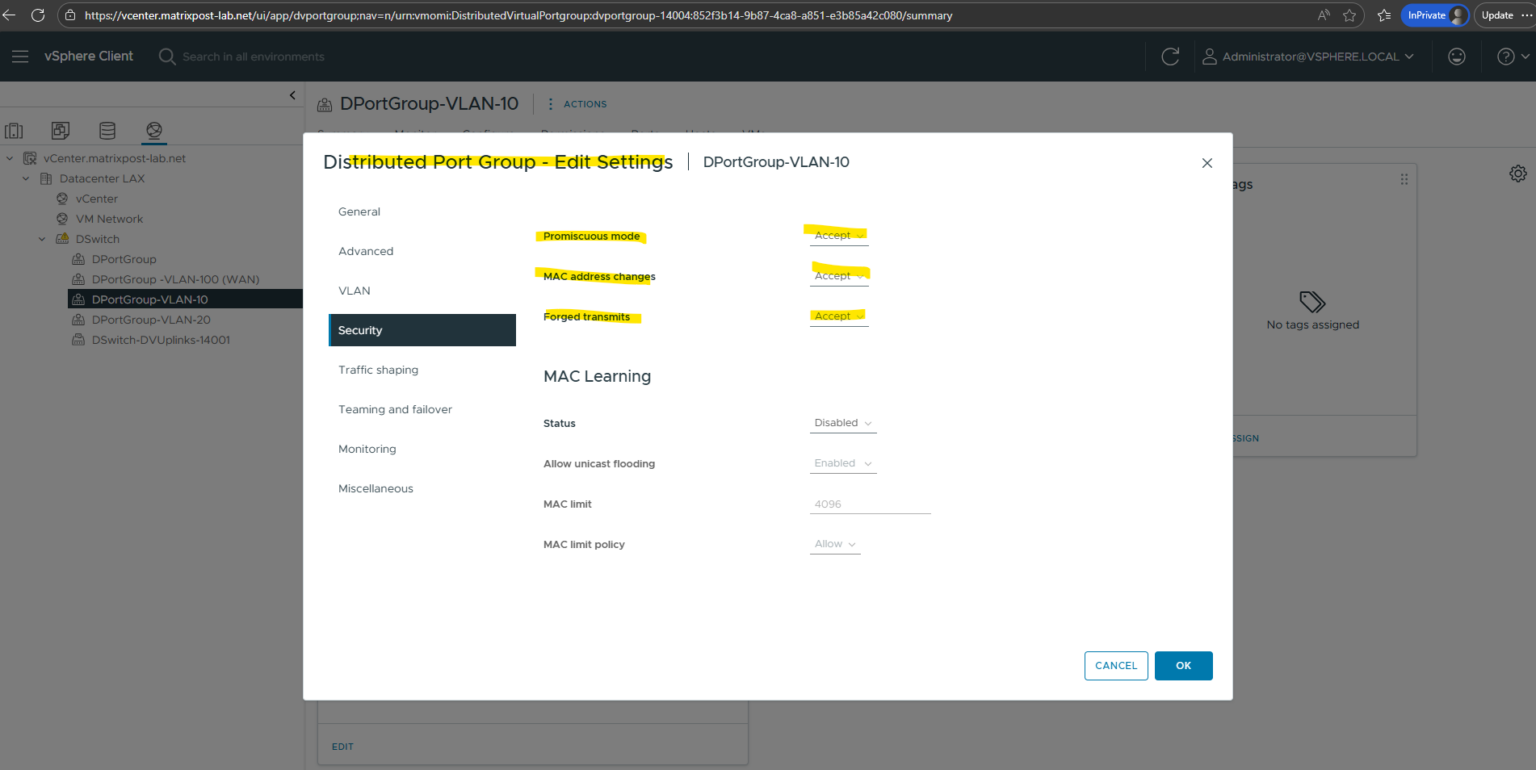Click the OK button
Viewport: 1536px width, 770px height.
point(1183,666)
